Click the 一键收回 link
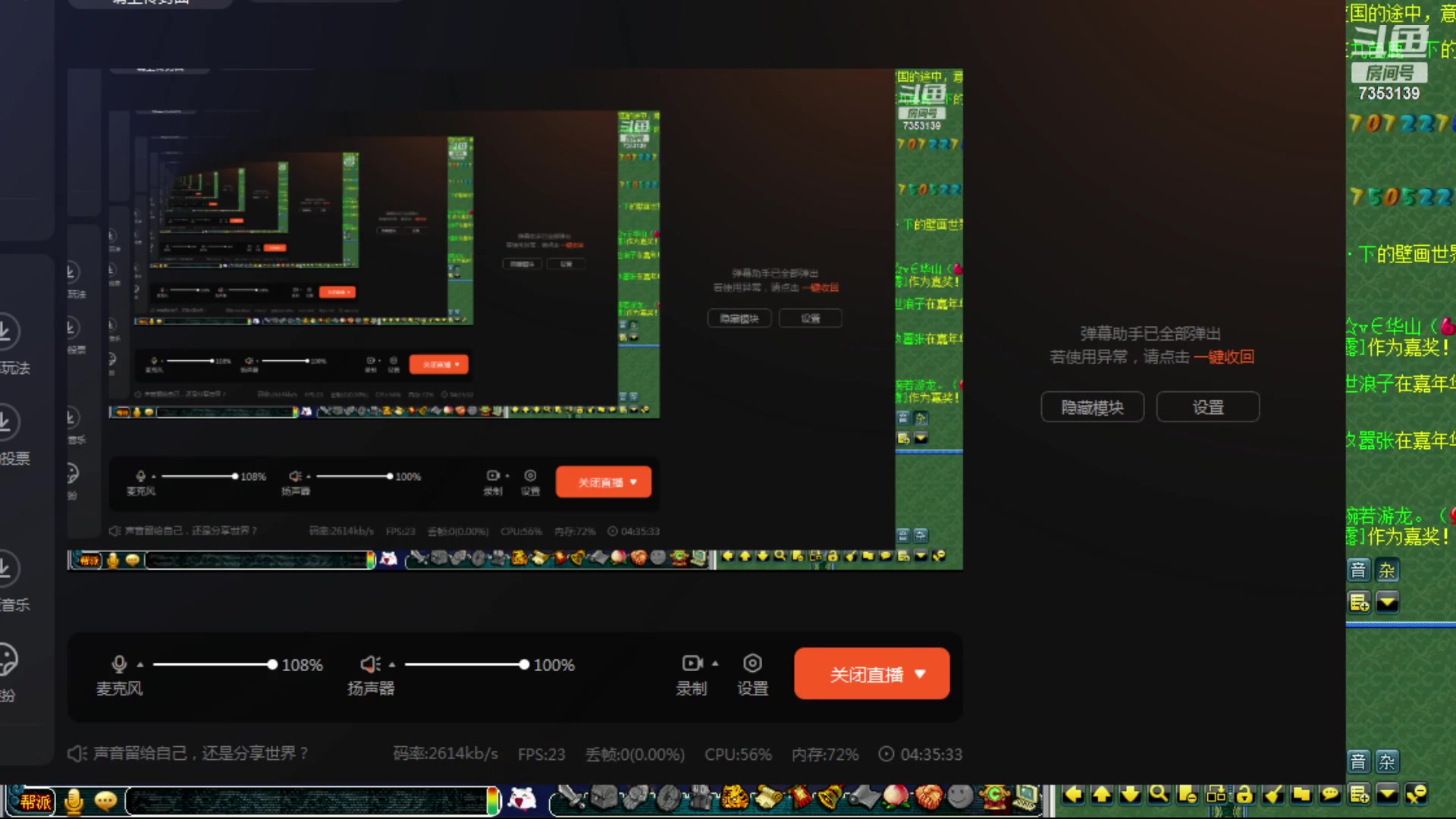The height and width of the screenshot is (819, 1456). pos(1223,357)
